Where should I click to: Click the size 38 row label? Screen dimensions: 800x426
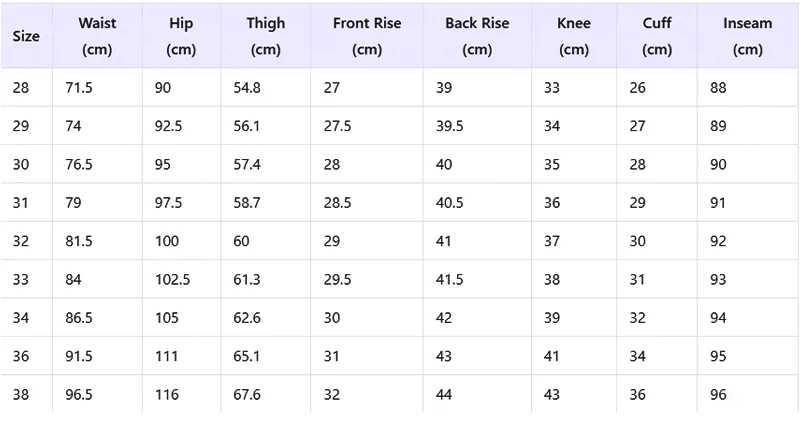(21, 395)
